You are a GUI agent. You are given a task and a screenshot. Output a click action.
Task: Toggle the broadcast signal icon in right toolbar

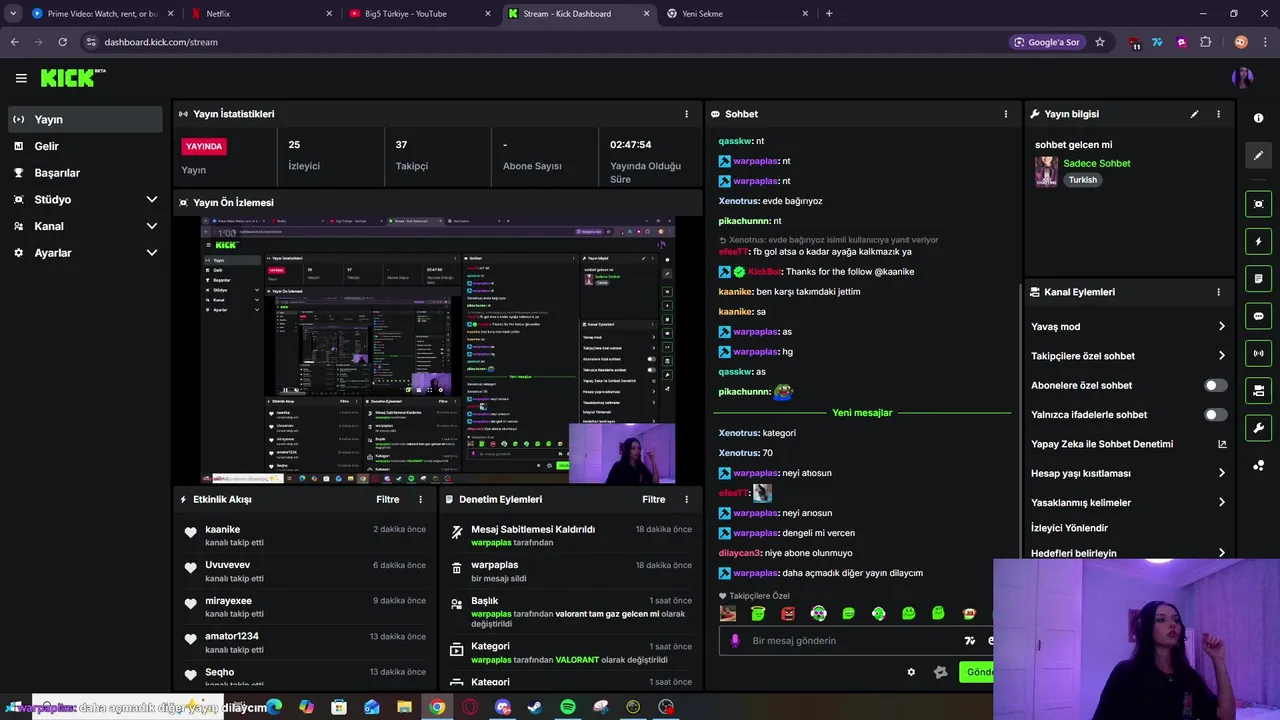pos(1258,353)
